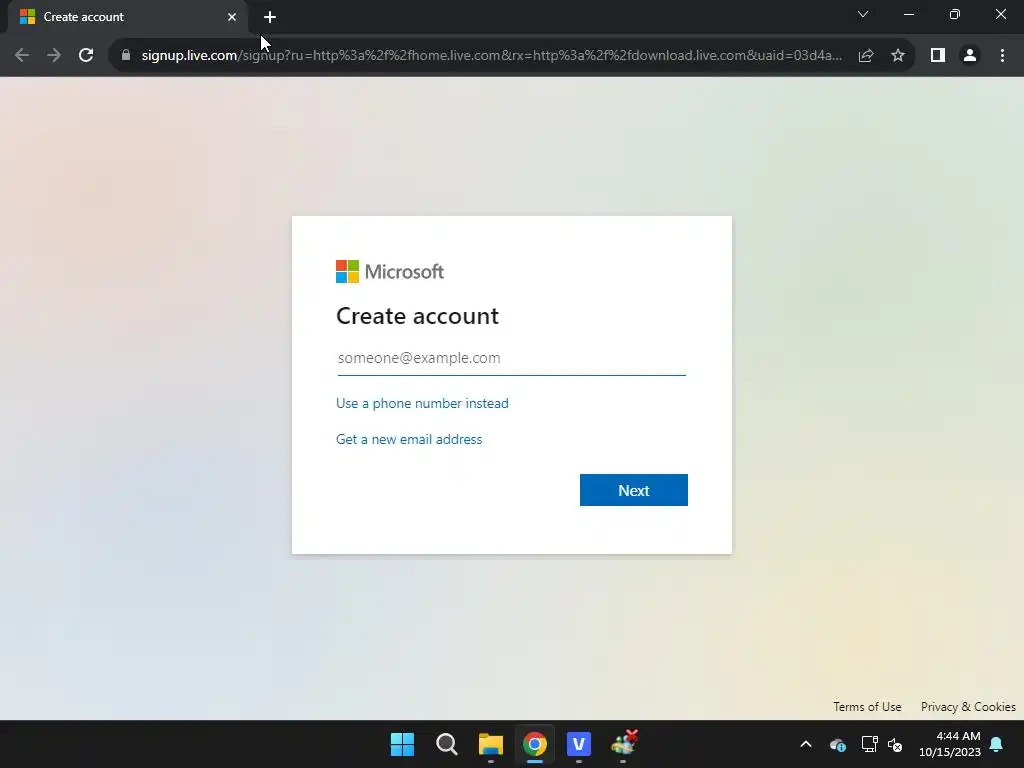Viewport: 1024px width, 768px height.
Task: Click the browser forward arrow
Action: 54,56
